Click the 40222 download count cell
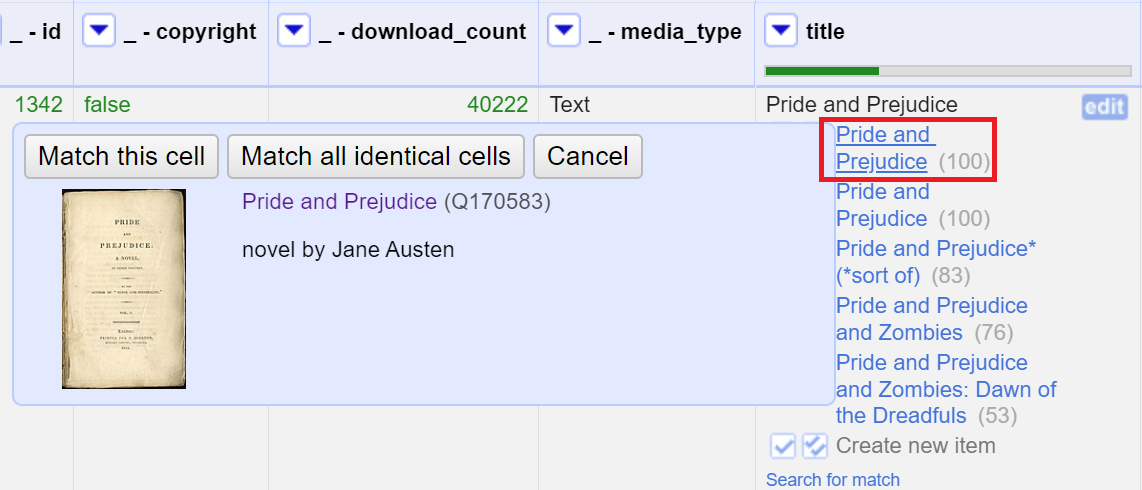1142x490 pixels. pyautogui.click(x=497, y=105)
